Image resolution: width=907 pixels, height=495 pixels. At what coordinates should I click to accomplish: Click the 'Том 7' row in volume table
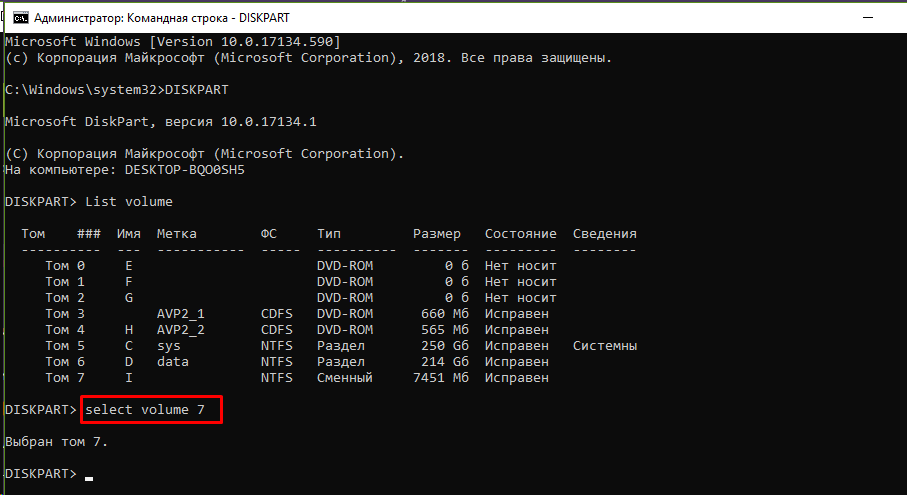pyautogui.click(x=65, y=378)
